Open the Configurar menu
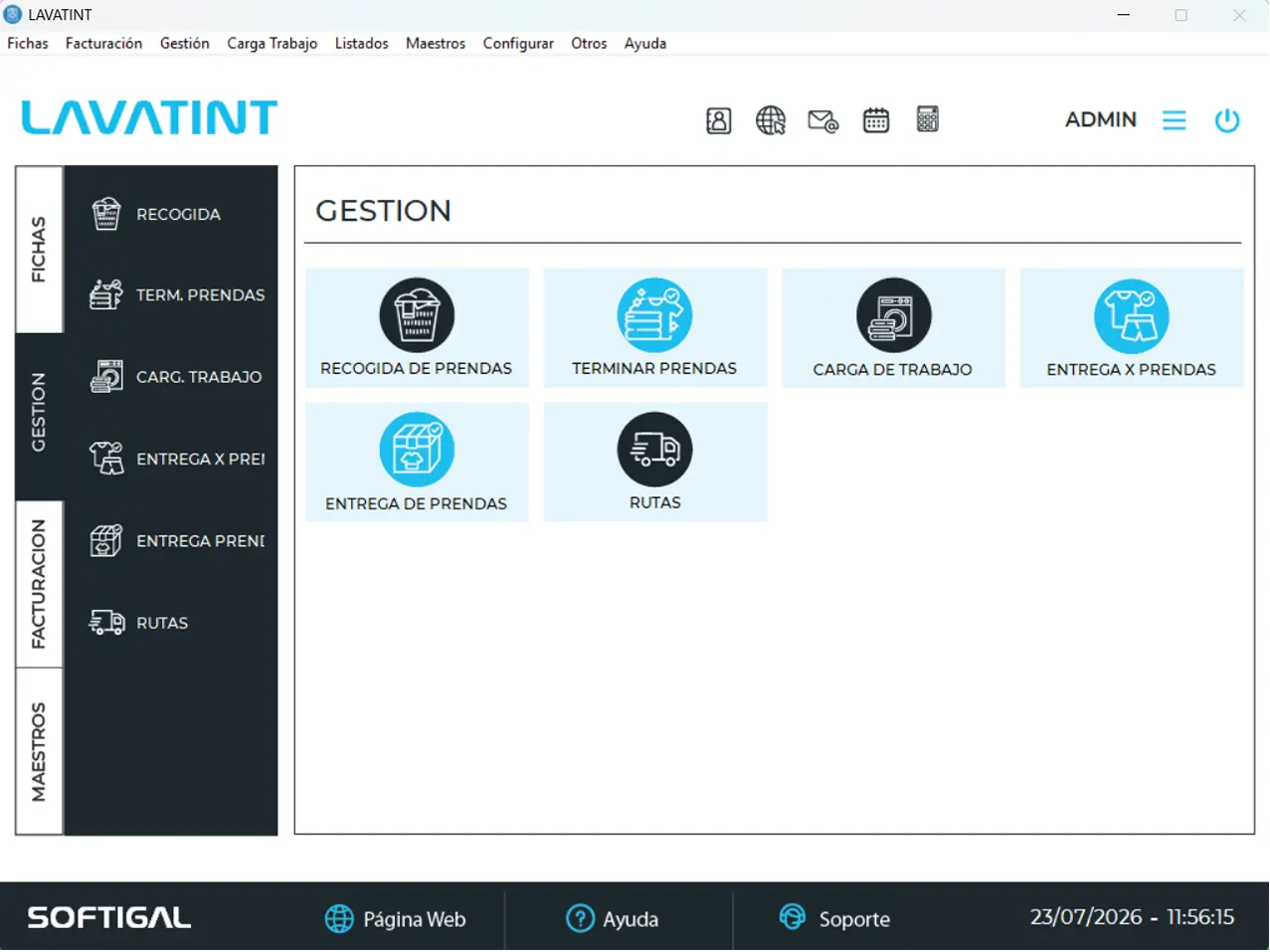The image size is (1270, 952). pyautogui.click(x=518, y=44)
